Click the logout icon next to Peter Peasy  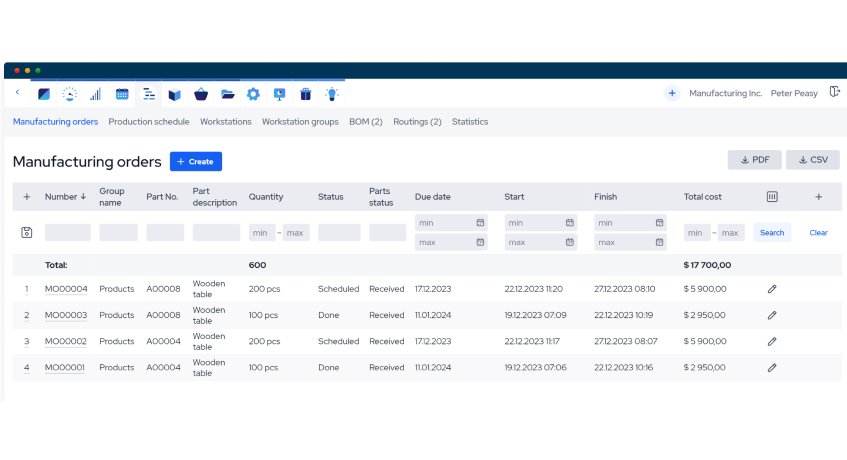pos(834,93)
